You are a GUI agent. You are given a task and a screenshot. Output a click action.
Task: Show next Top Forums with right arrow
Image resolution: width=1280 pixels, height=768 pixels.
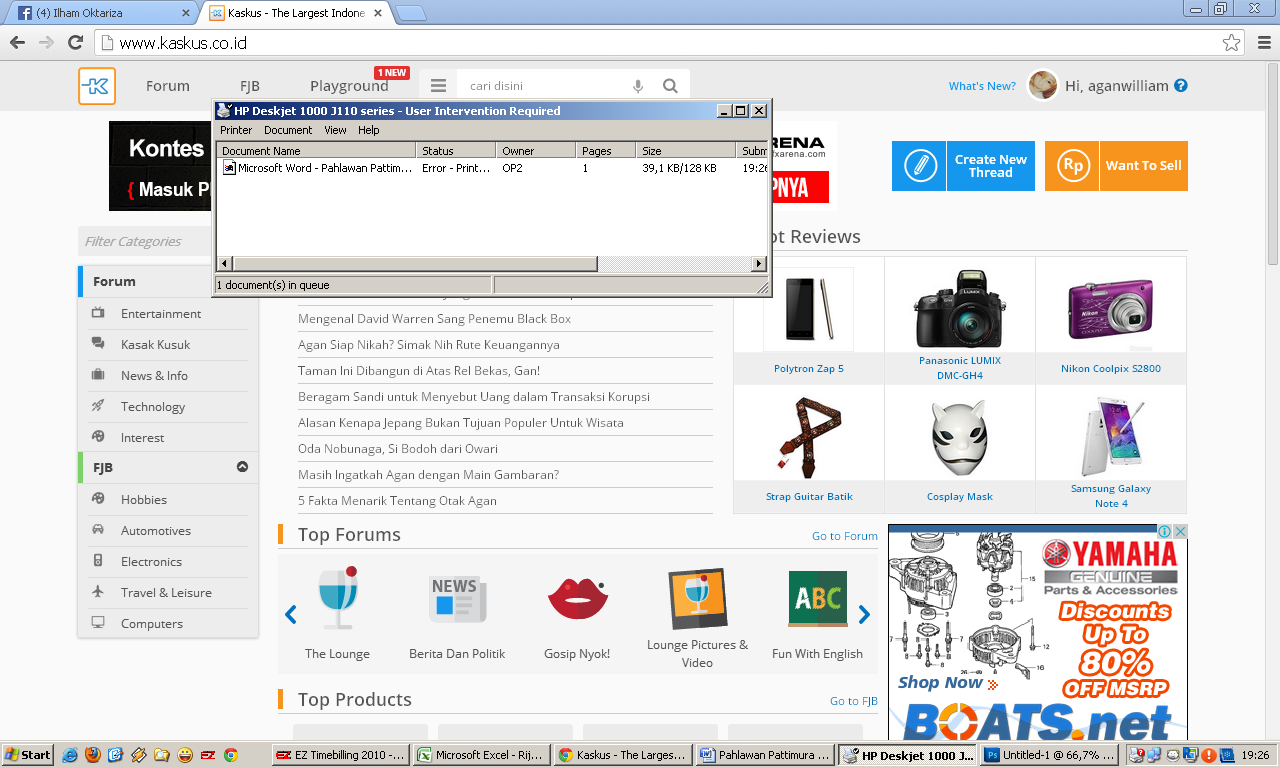[864, 615]
